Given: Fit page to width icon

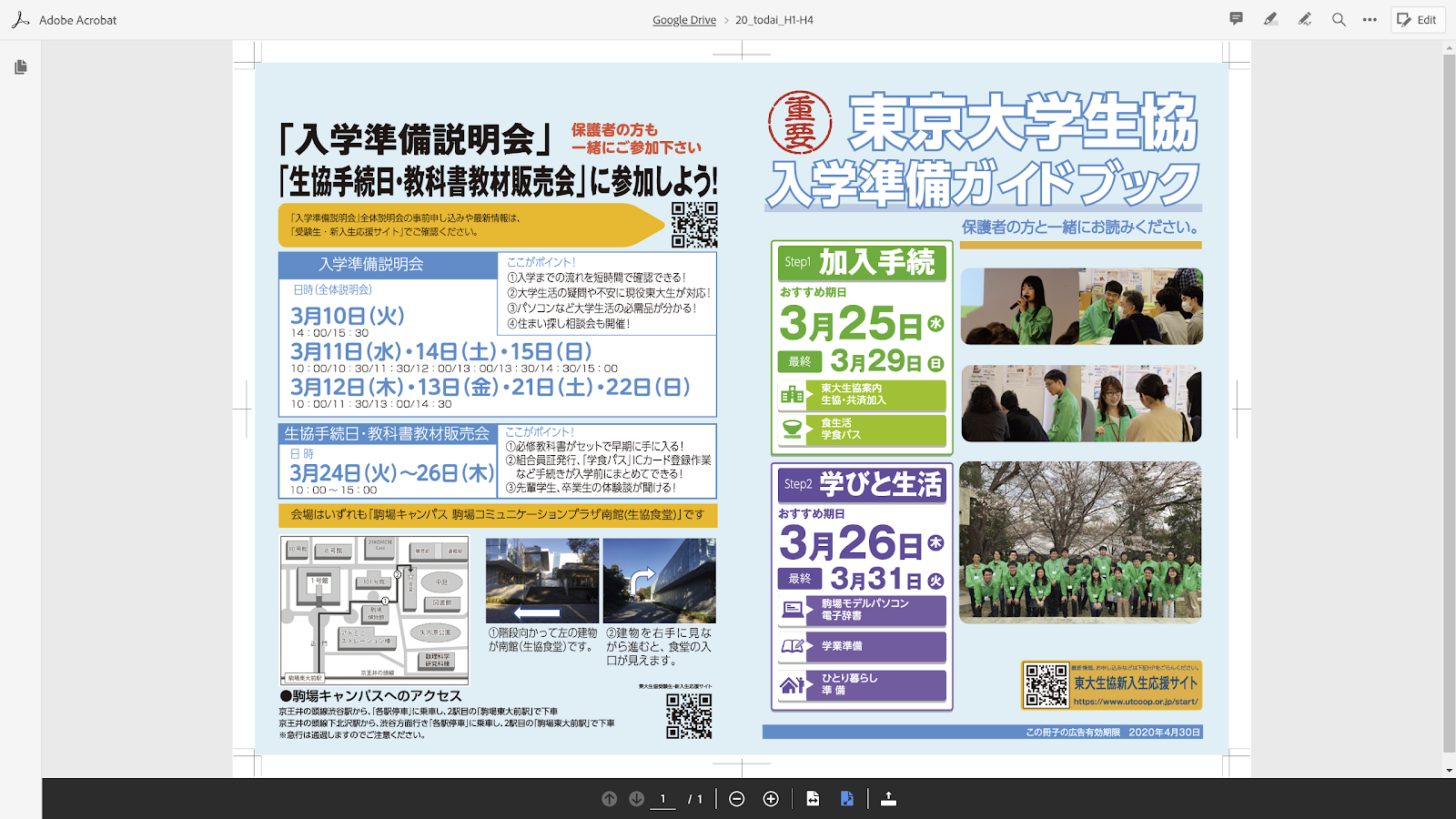Looking at the screenshot, I should click(x=813, y=799).
